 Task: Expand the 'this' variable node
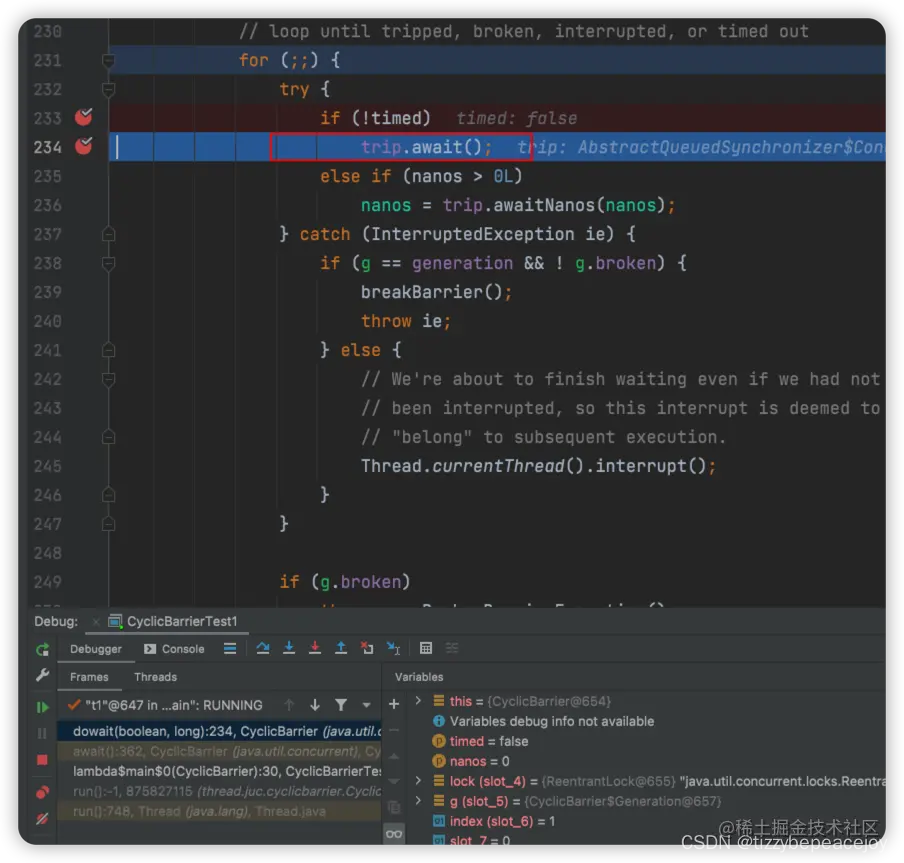click(419, 700)
